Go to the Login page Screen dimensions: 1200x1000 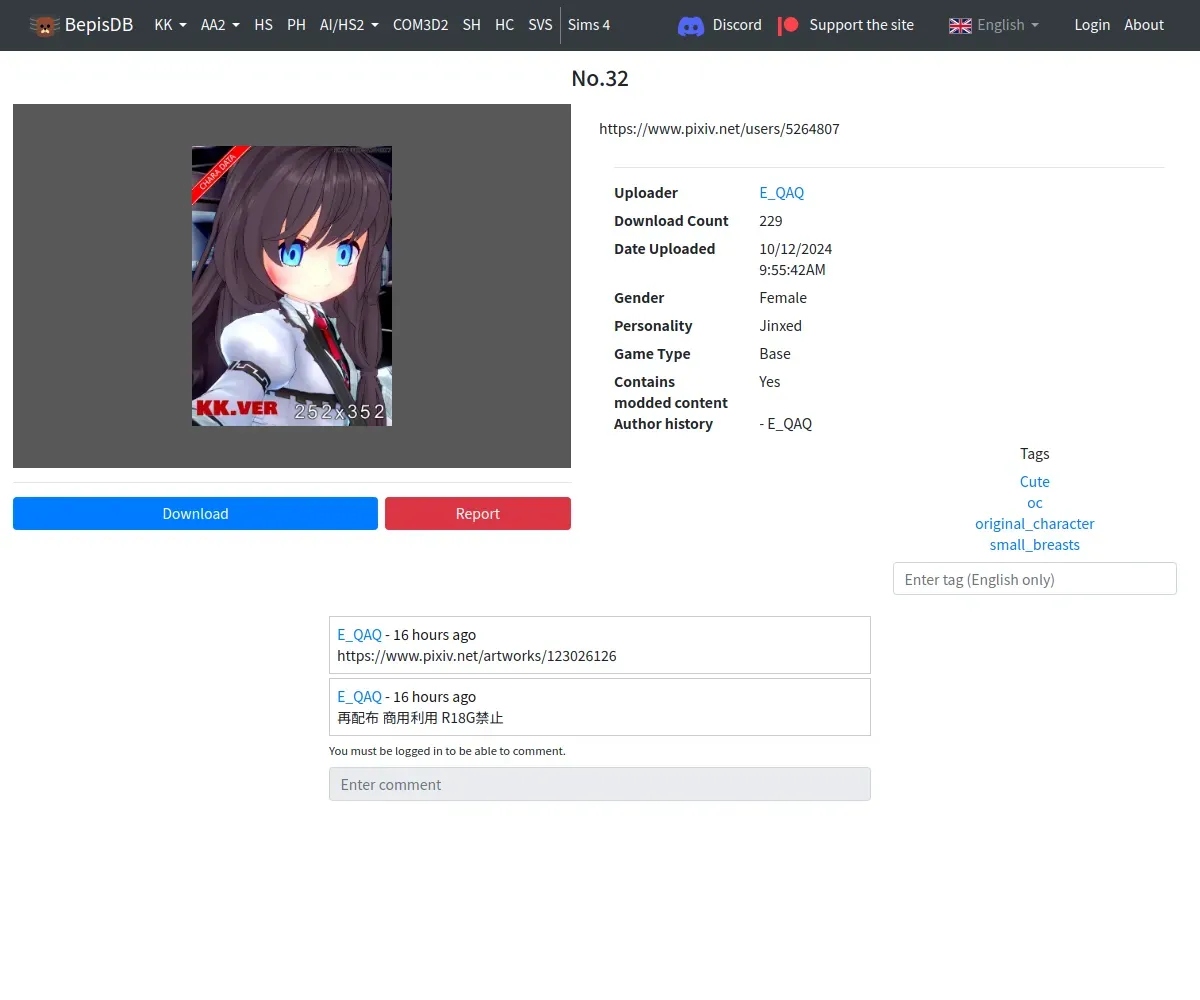tap(1092, 25)
